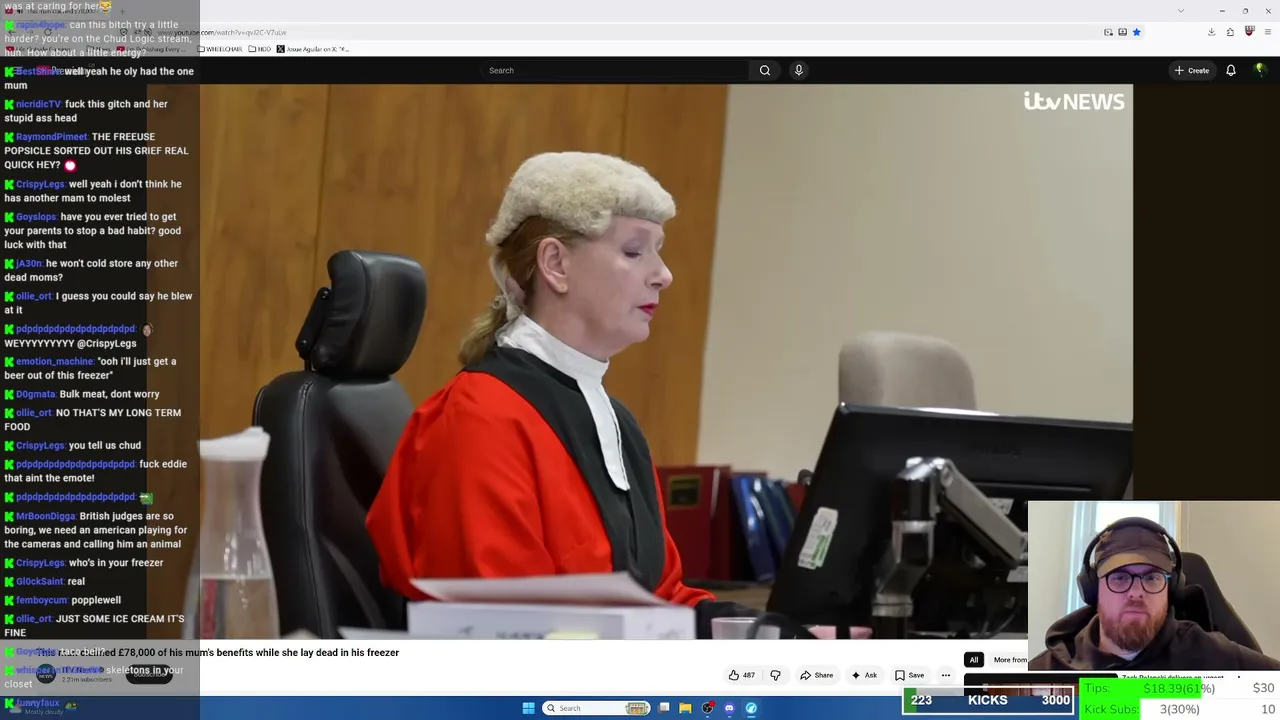Open the YouTube account avatar menu
This screenshot has height=720, width=1280.
tap(1260, 70)
